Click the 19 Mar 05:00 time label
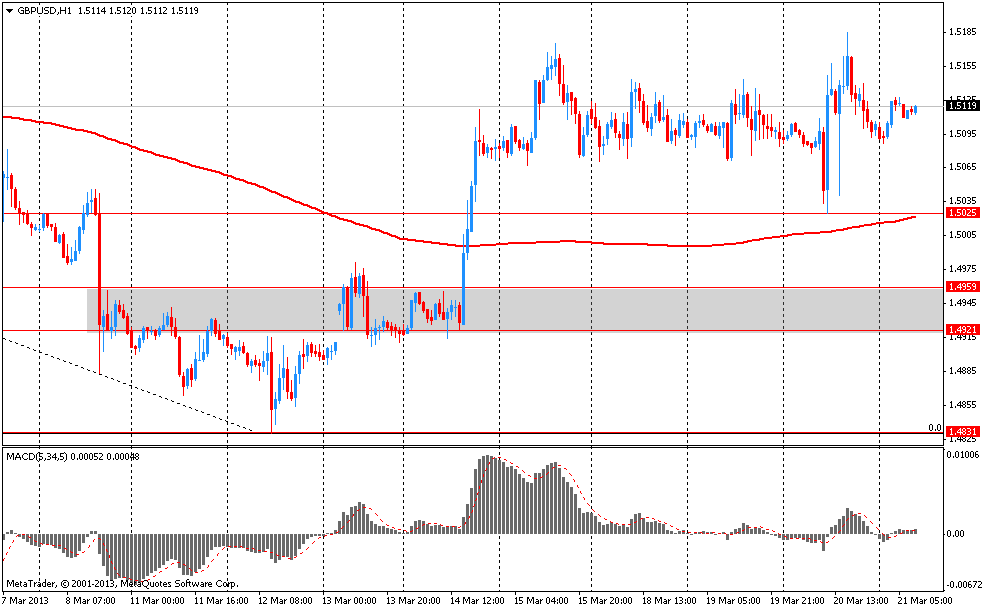 coord(733,601)
